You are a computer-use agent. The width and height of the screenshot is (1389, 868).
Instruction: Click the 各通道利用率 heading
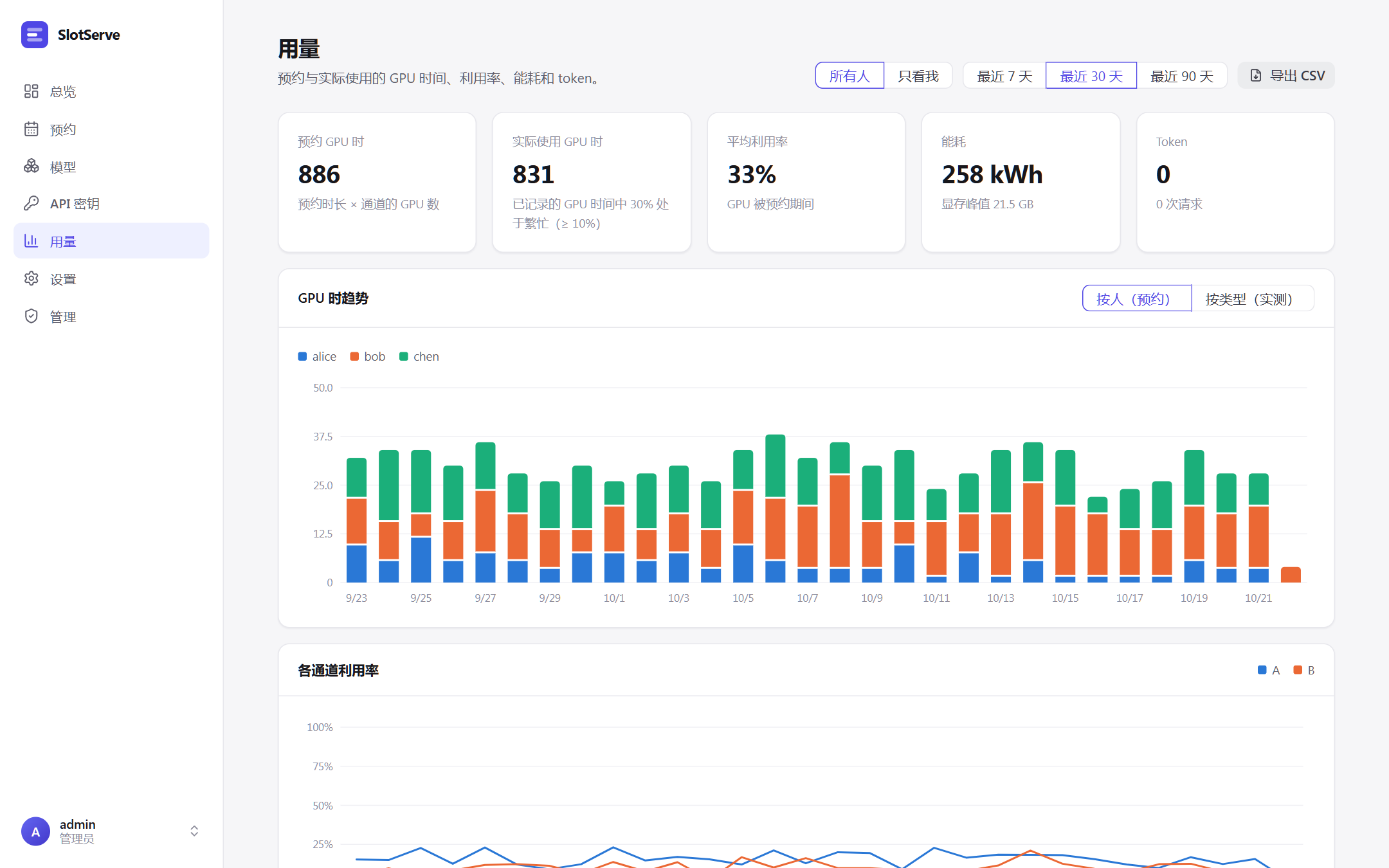(338, 671)
